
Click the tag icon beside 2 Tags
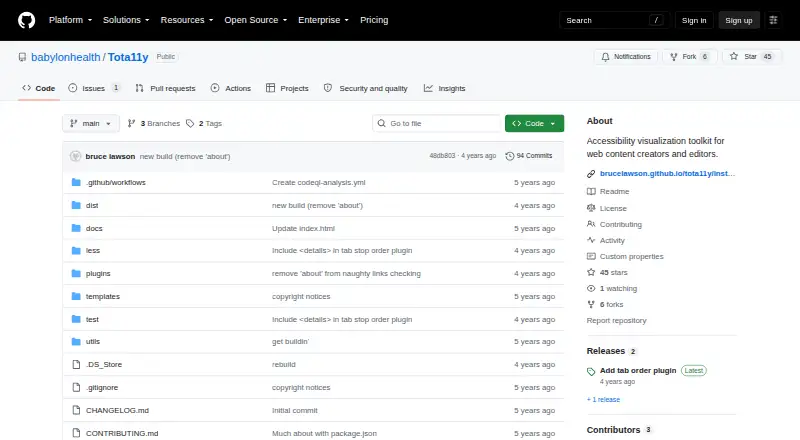coord(190,124)
